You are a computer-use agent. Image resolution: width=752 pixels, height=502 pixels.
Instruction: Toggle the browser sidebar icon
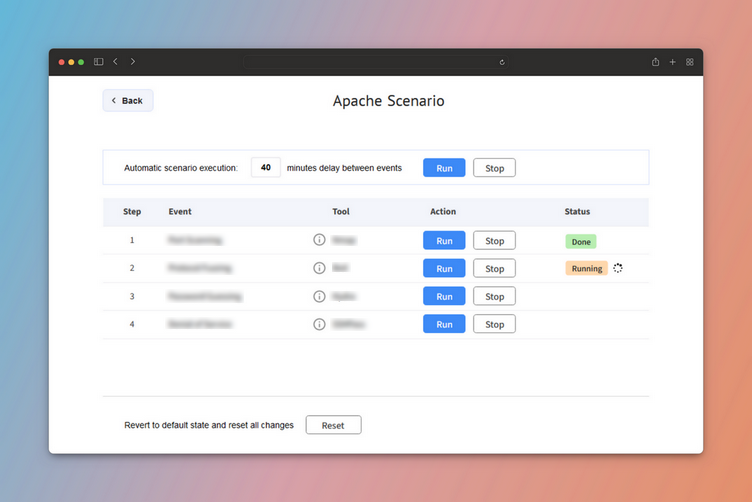98,62
